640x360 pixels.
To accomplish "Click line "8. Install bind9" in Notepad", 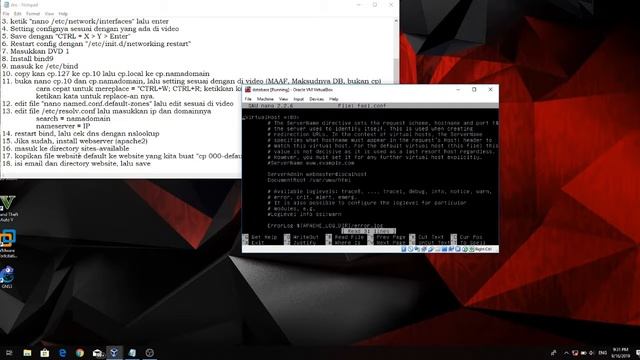I will coord(27,58).
